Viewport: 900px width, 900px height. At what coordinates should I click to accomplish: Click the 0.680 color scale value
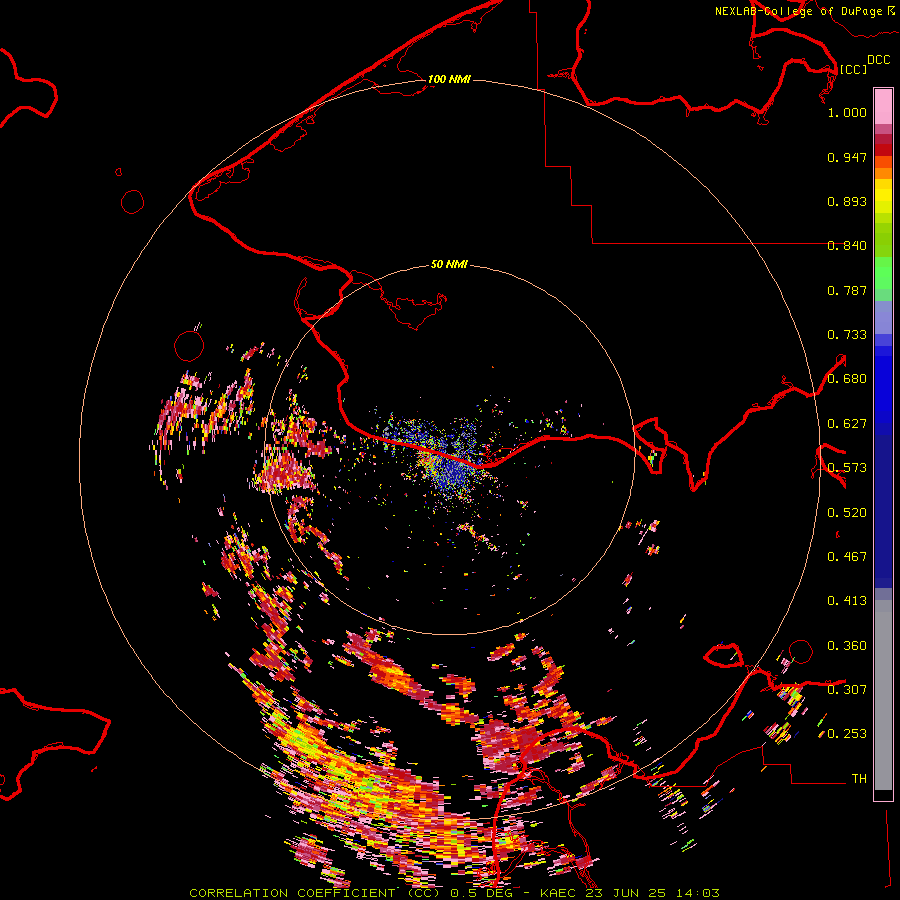[847, 379]
